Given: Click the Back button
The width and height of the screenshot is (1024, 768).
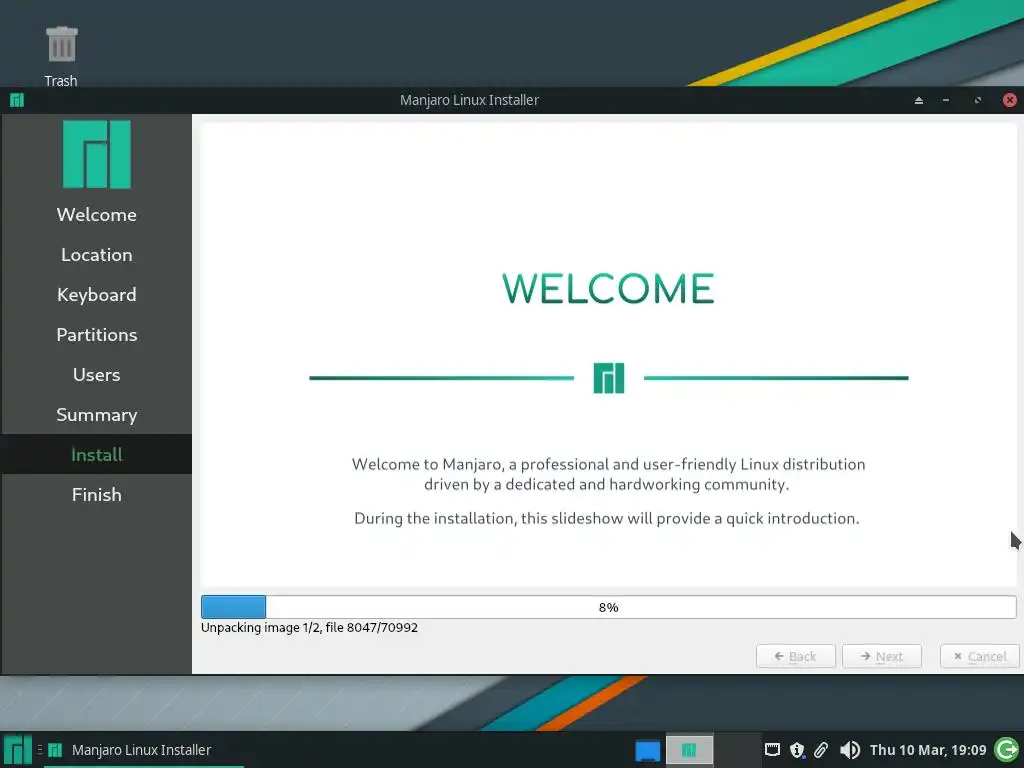Looking at the screenshot, I should tap(795, 656).
